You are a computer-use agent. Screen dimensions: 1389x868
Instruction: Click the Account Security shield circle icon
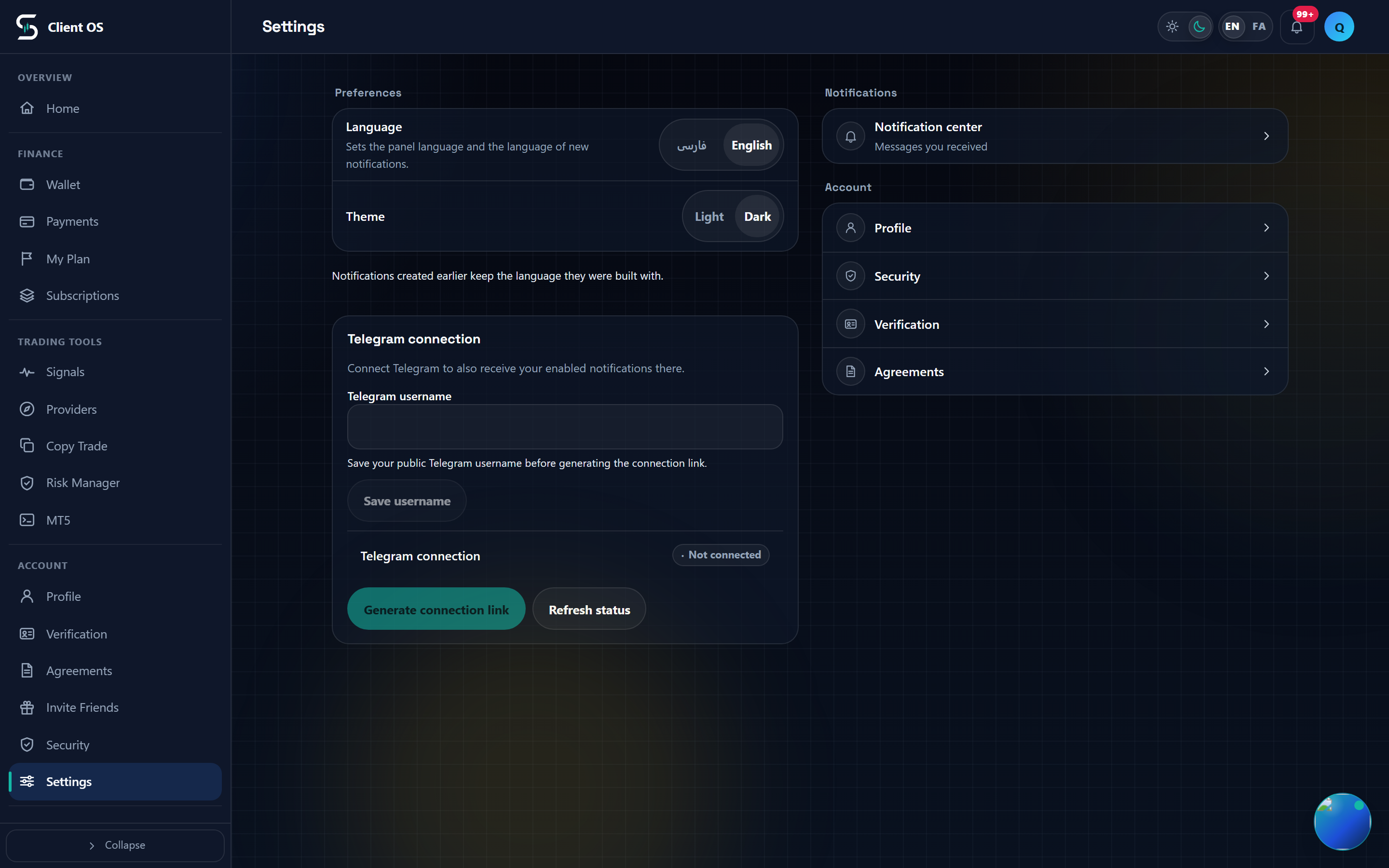pos(851,276)
